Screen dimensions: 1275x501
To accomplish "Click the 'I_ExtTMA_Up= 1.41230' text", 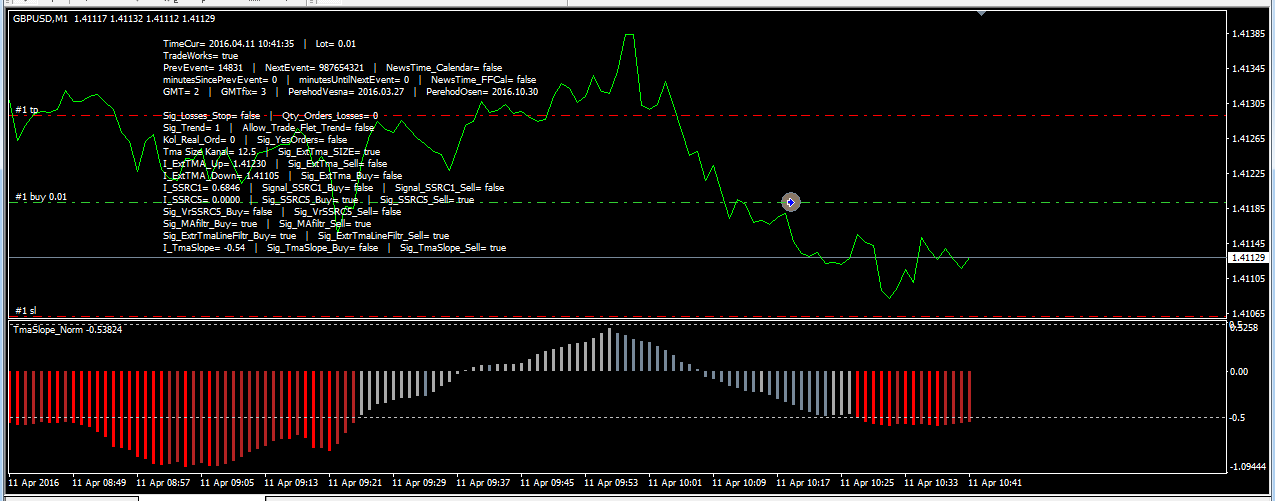I will (214, 162).
